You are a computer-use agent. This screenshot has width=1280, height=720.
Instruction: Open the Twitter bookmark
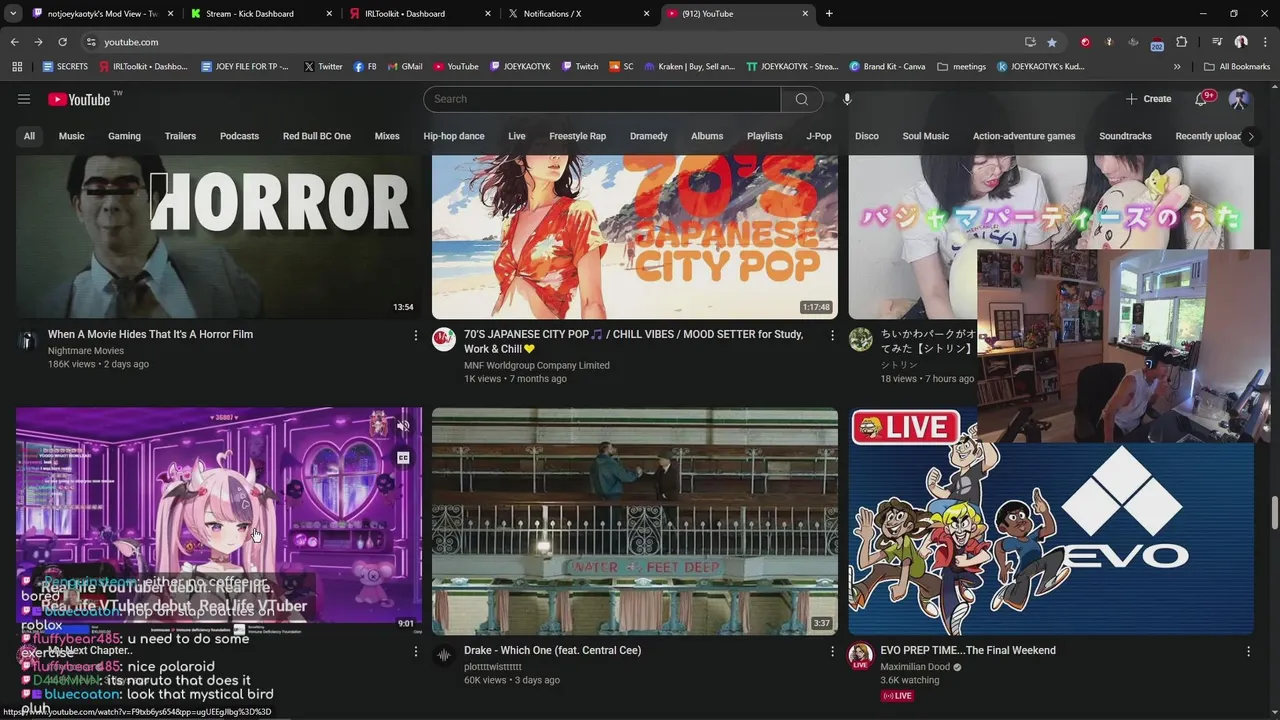(323, 67)
